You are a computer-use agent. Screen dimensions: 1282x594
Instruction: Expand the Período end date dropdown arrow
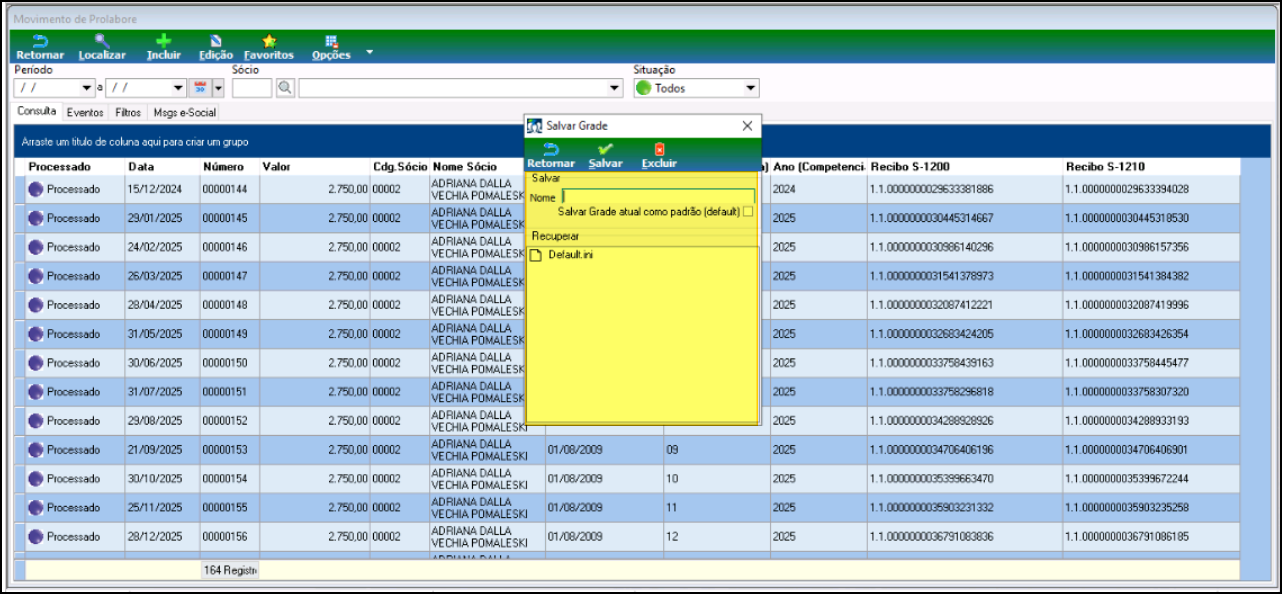click(179, 88)
